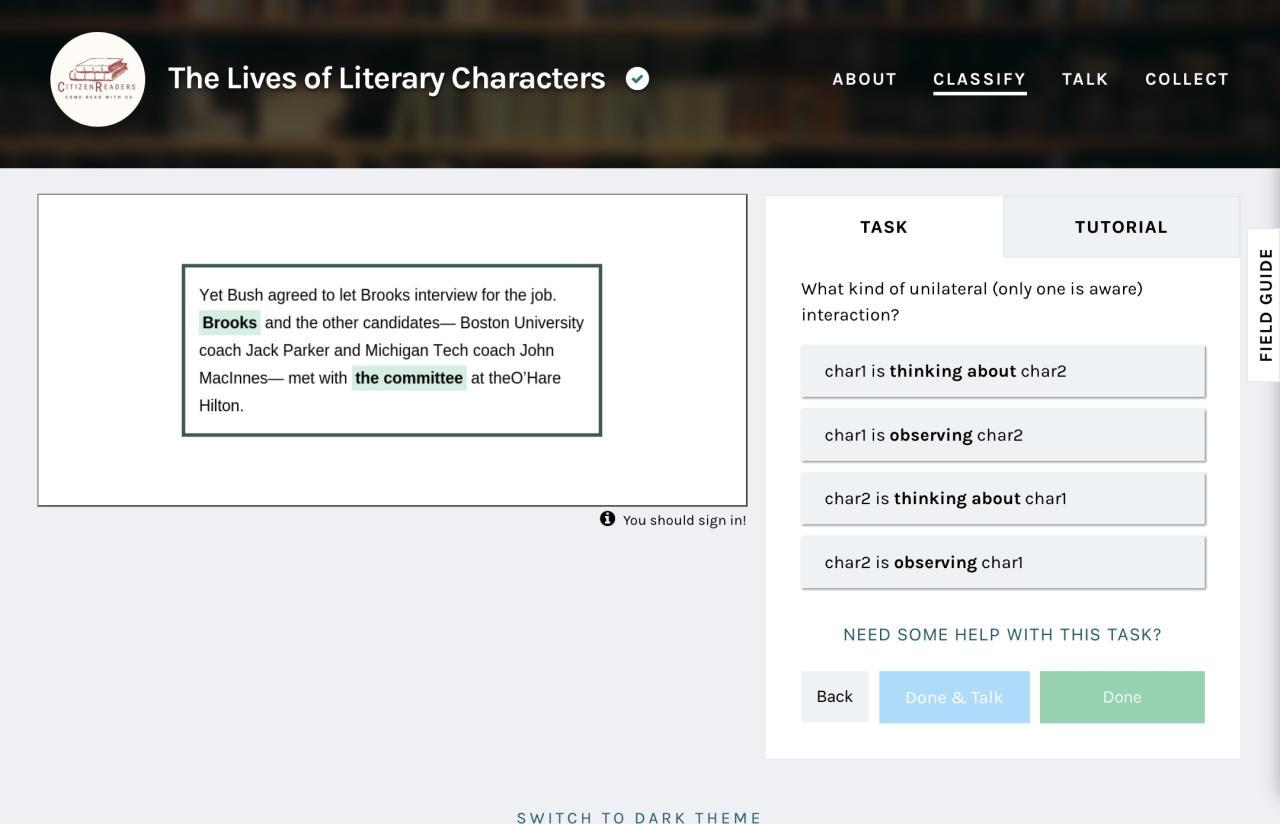
Task: Click the verified checkmark badge beside the title
Action: (637, 78)
